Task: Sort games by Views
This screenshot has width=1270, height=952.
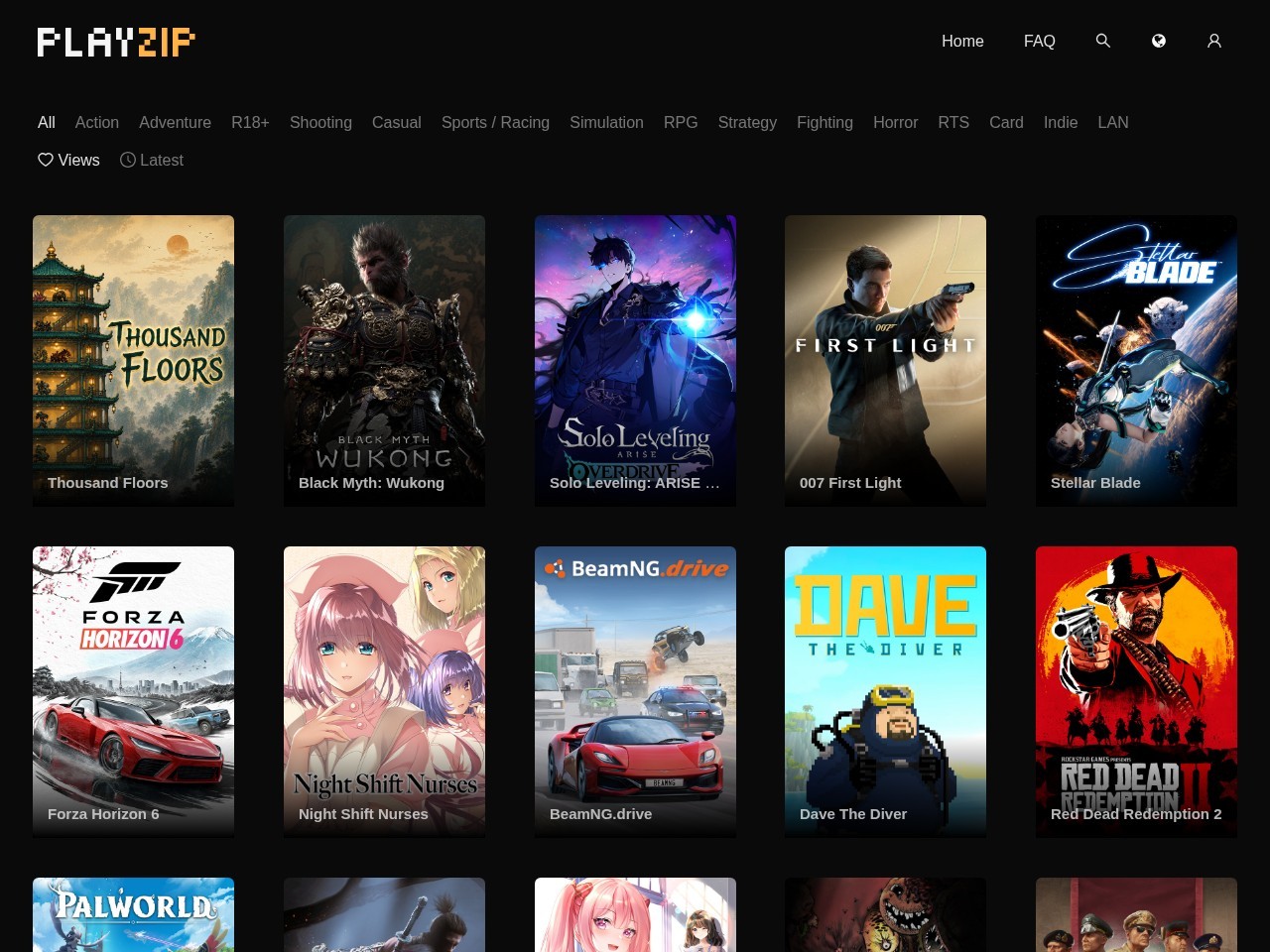Action: [68, 160]
